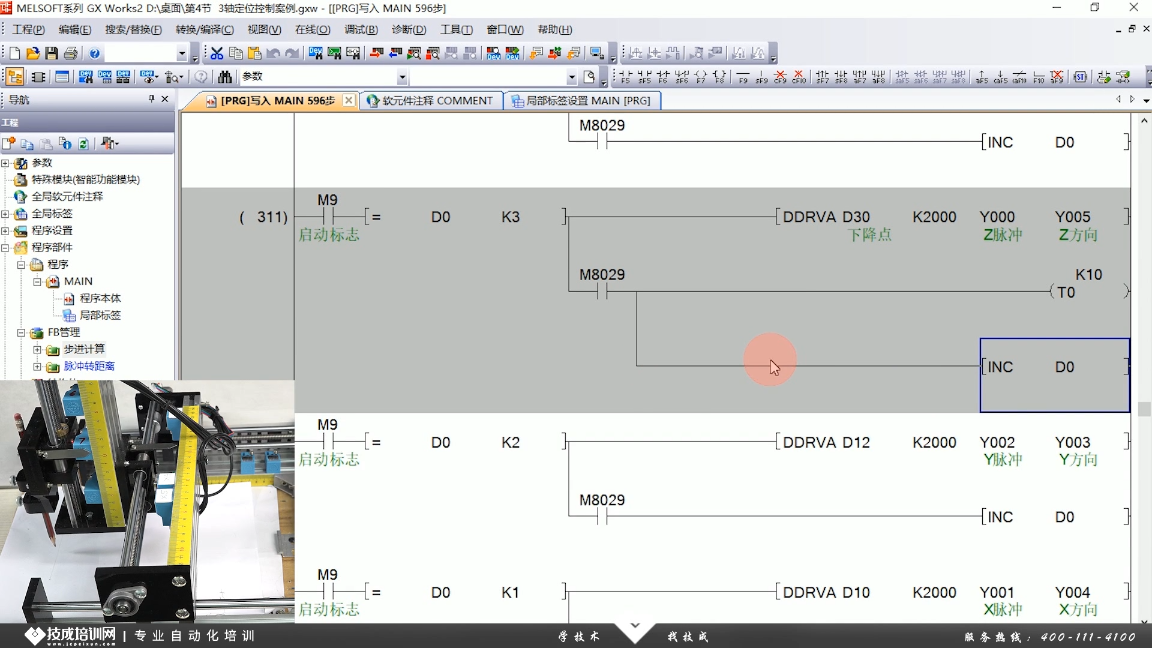Switch to 局部标签设置 MAIN [PRG] tab

pyautogui.click(x=583, y=101)
